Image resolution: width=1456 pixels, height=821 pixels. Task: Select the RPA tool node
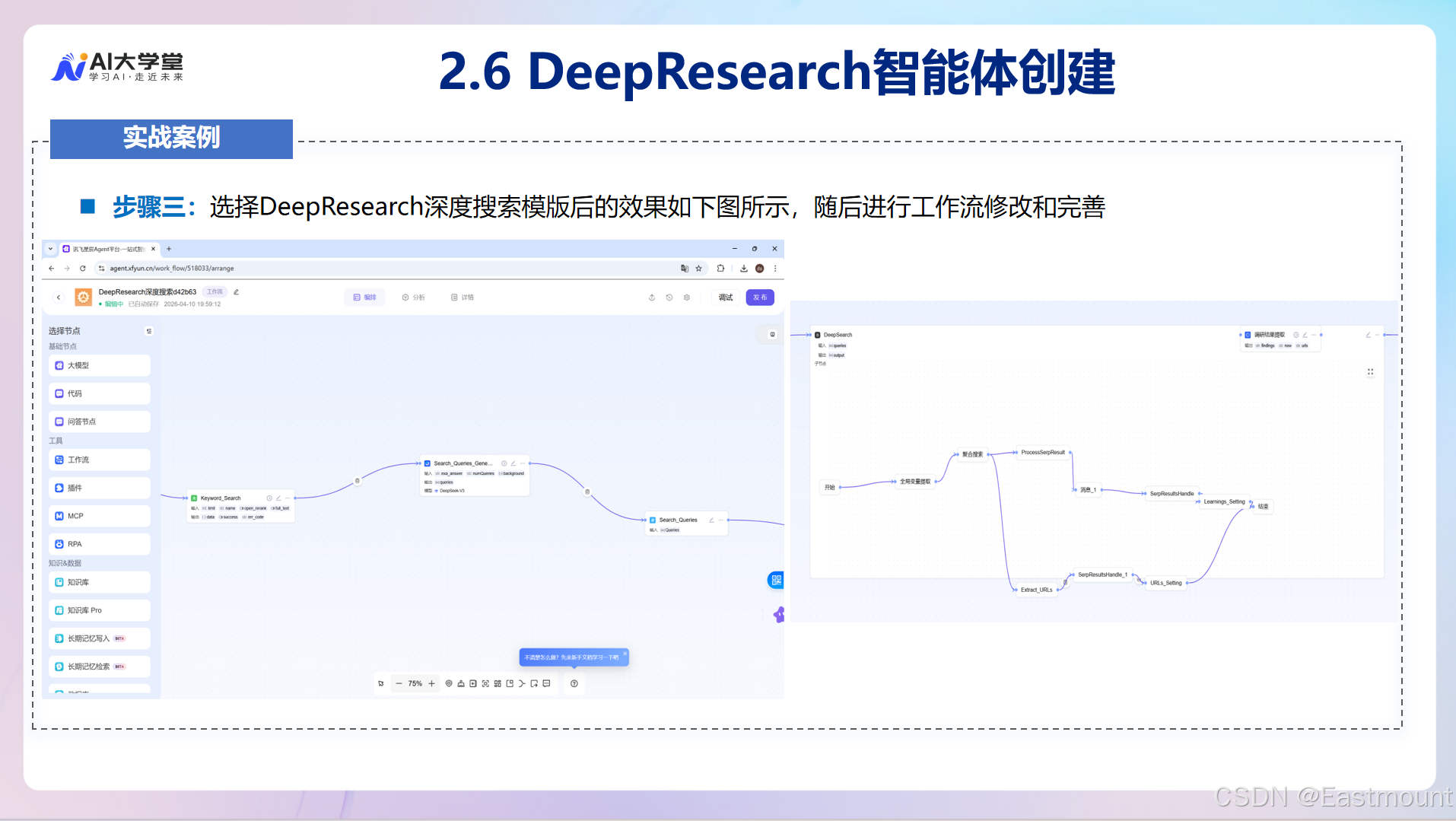pos(100,545)
